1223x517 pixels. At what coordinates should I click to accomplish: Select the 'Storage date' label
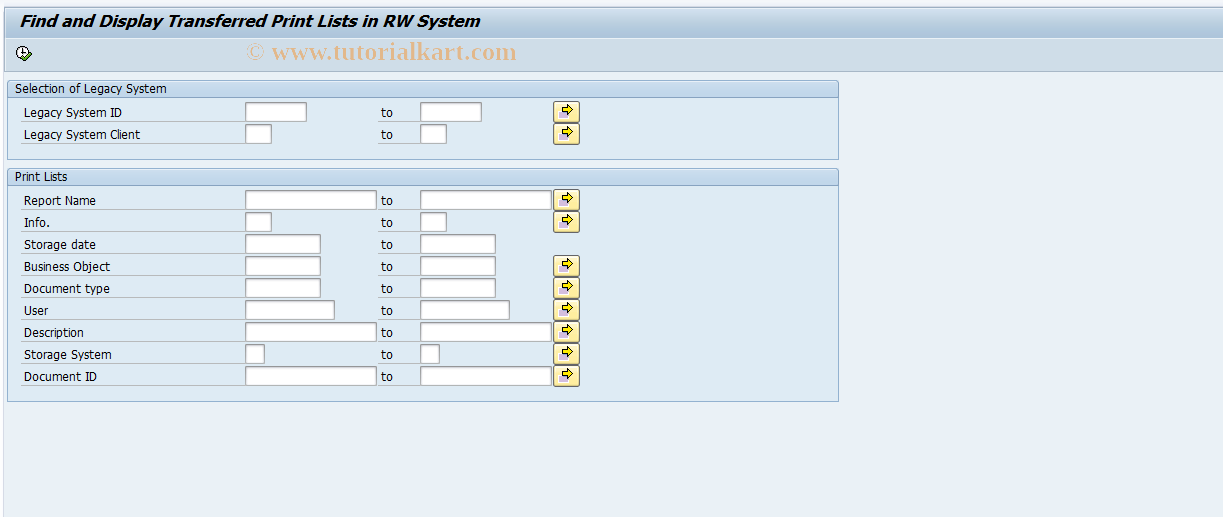pos(60,245)
